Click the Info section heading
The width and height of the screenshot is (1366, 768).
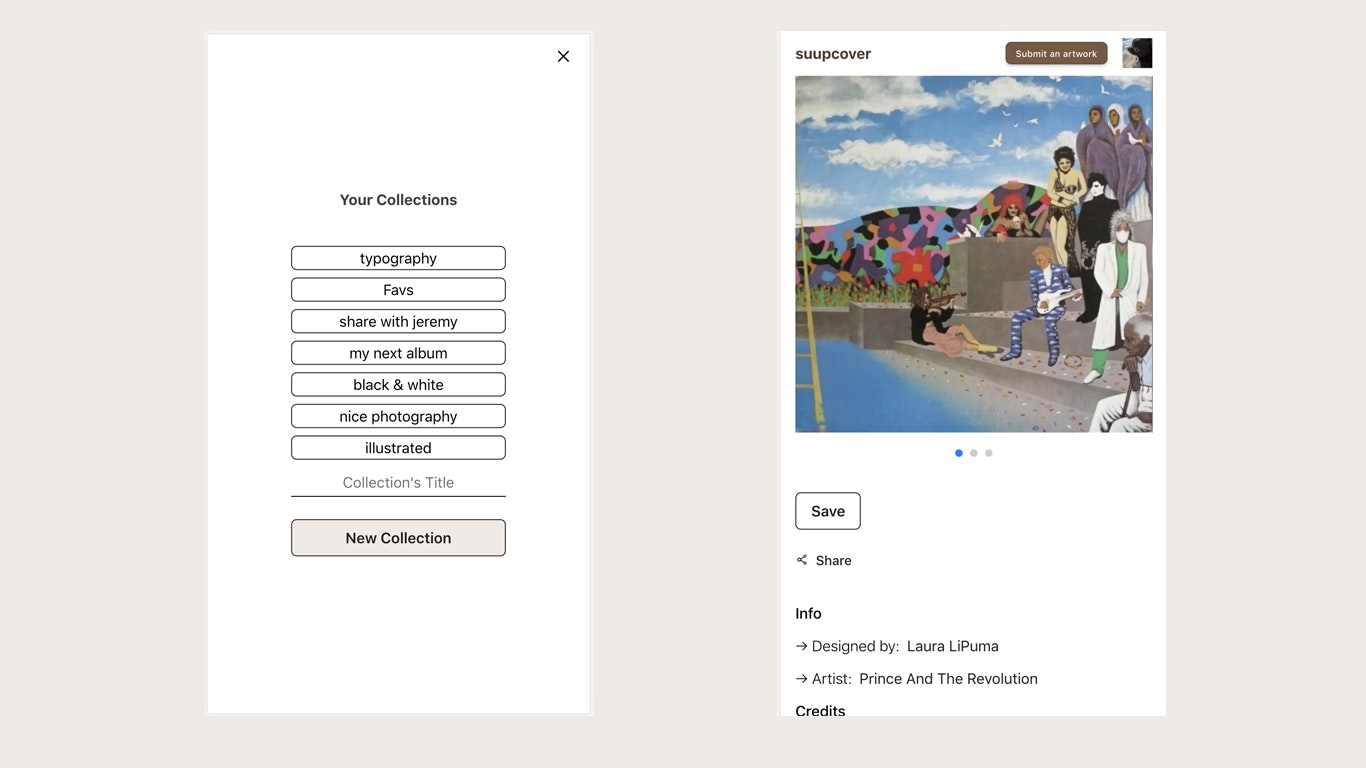point(808,614)
